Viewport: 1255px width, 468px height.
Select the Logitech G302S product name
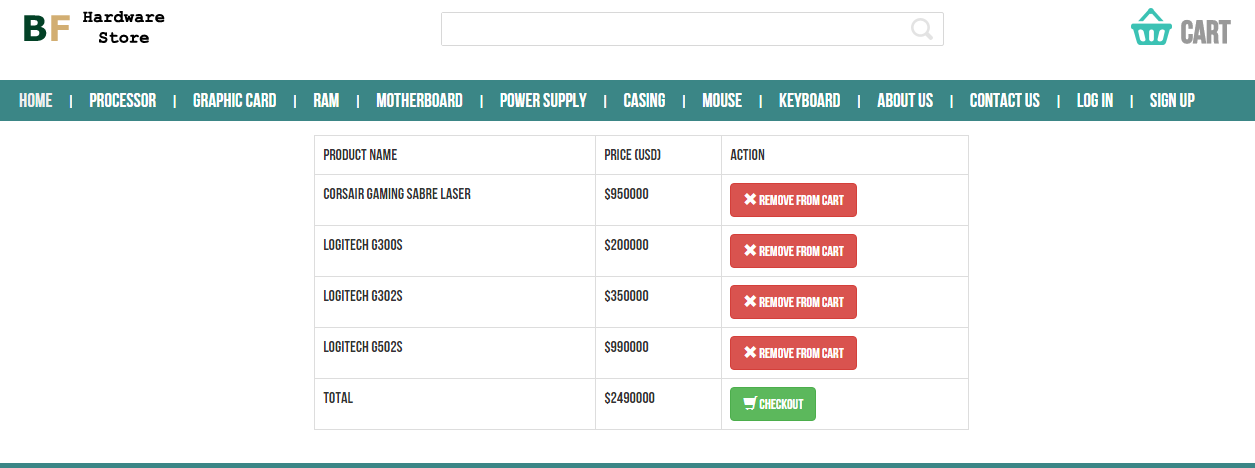click(363, 296)
